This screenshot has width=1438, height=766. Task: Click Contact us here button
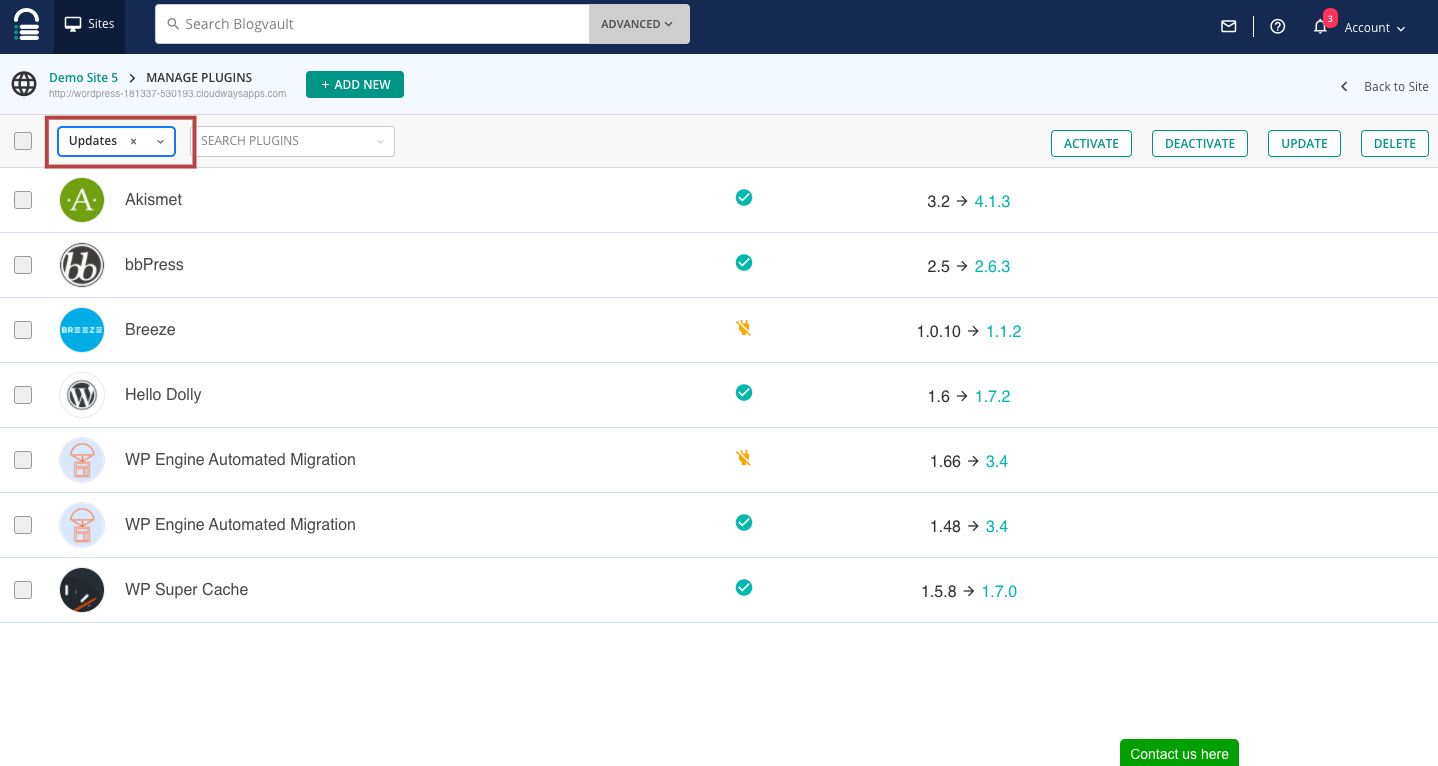coord(1179,753)
